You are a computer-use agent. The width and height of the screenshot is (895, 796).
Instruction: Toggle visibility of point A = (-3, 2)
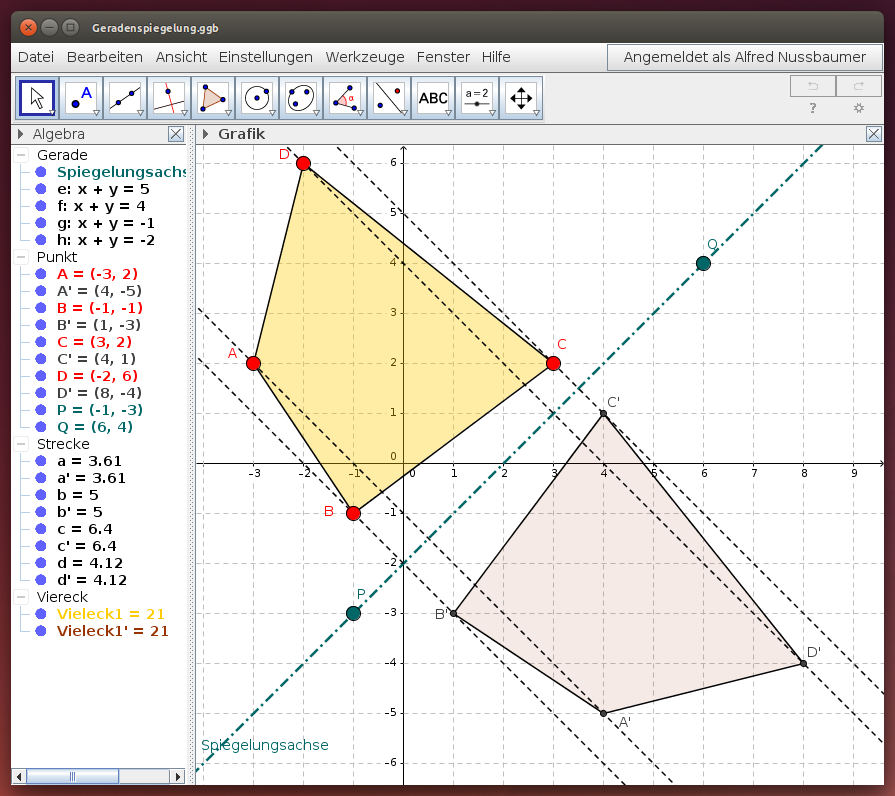point(41,274)
